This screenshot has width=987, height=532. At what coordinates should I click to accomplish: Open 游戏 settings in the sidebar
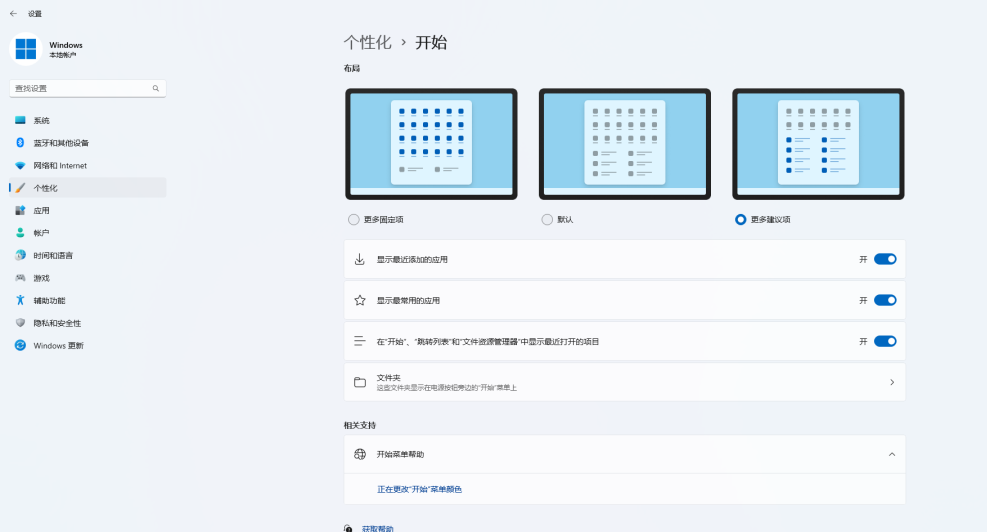pos(88,278)
